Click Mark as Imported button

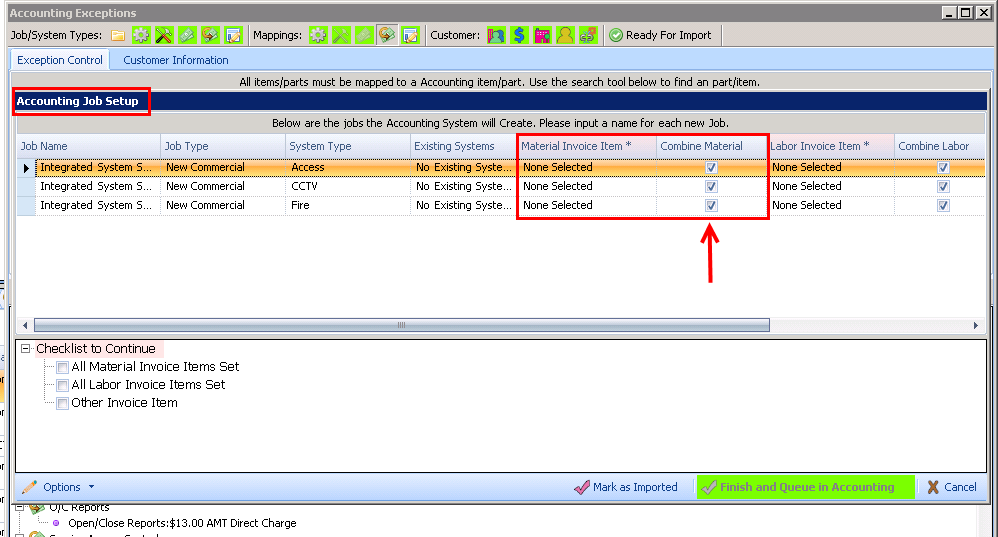[x=626, y=487]
